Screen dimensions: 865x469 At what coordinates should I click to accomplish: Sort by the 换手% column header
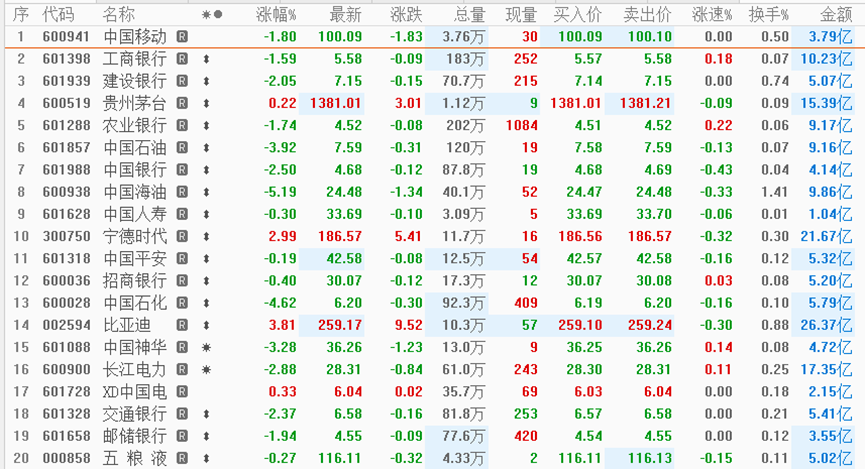tap(768, 14)
